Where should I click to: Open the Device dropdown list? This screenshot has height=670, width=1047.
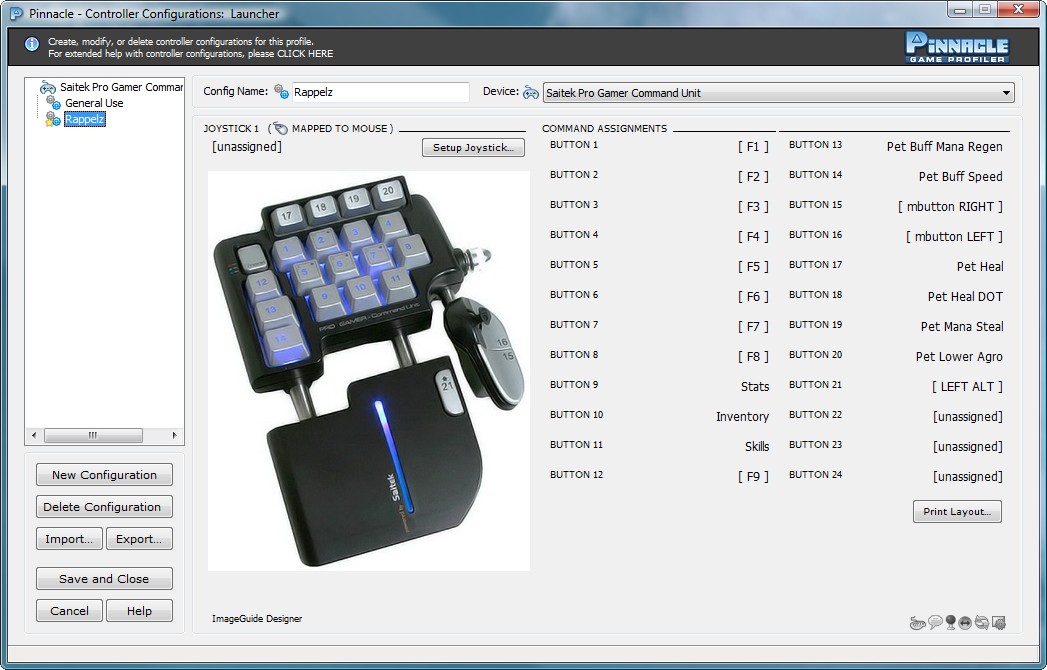[x=779, y=93]
